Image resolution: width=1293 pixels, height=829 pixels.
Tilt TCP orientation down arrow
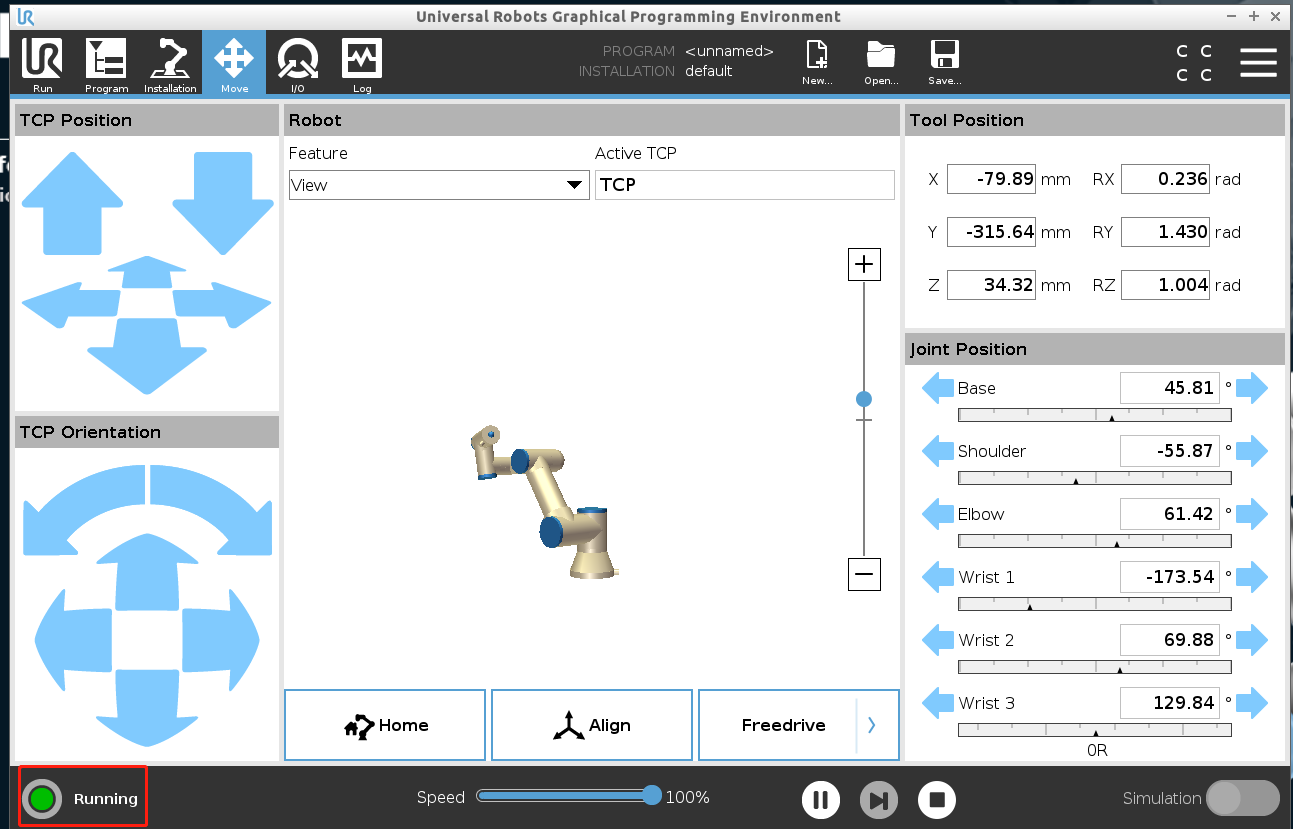[x=147, y=708]
